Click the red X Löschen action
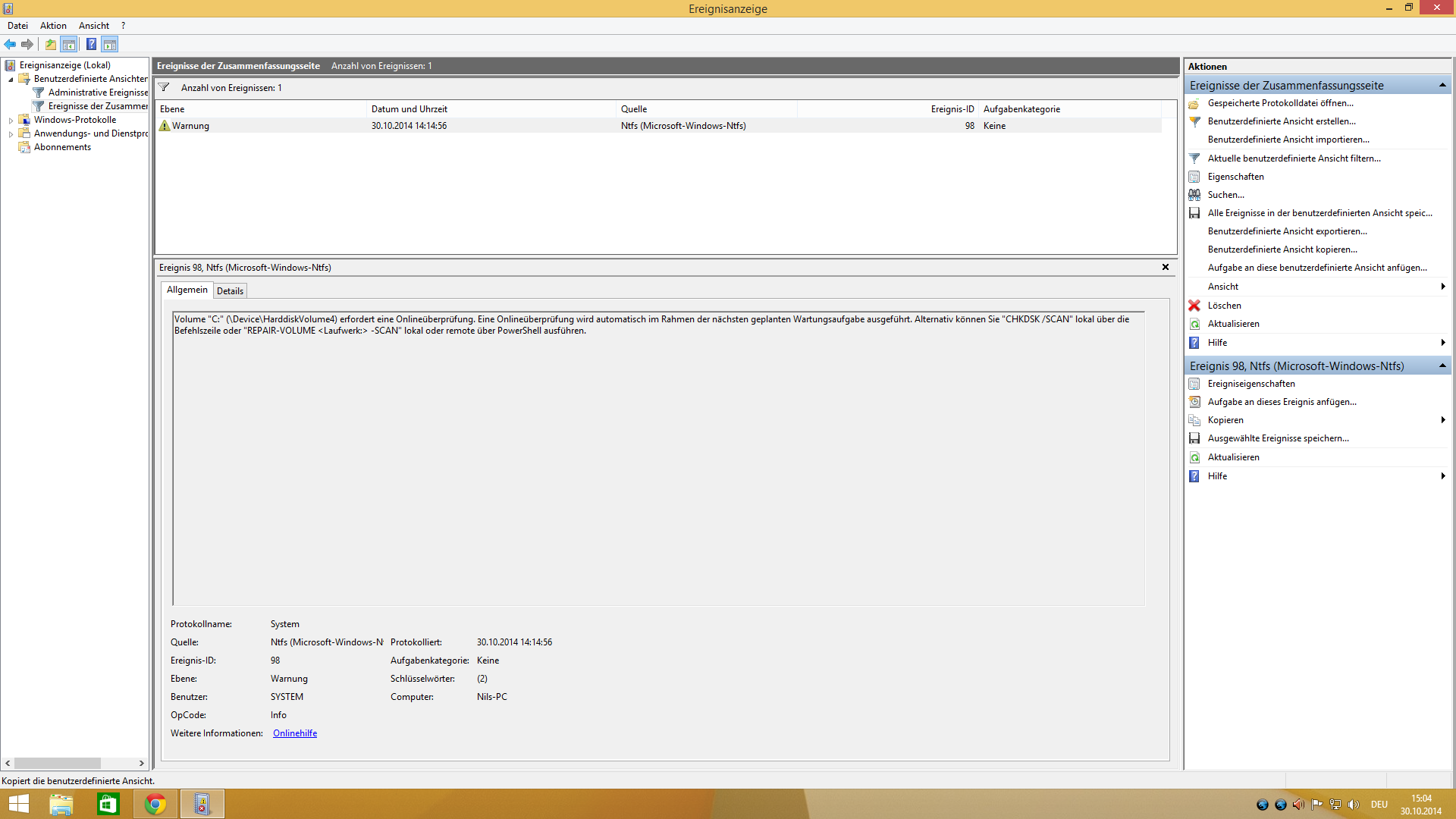The image size is (1456, 819). pyautogui.click(x=1224, y=306)
